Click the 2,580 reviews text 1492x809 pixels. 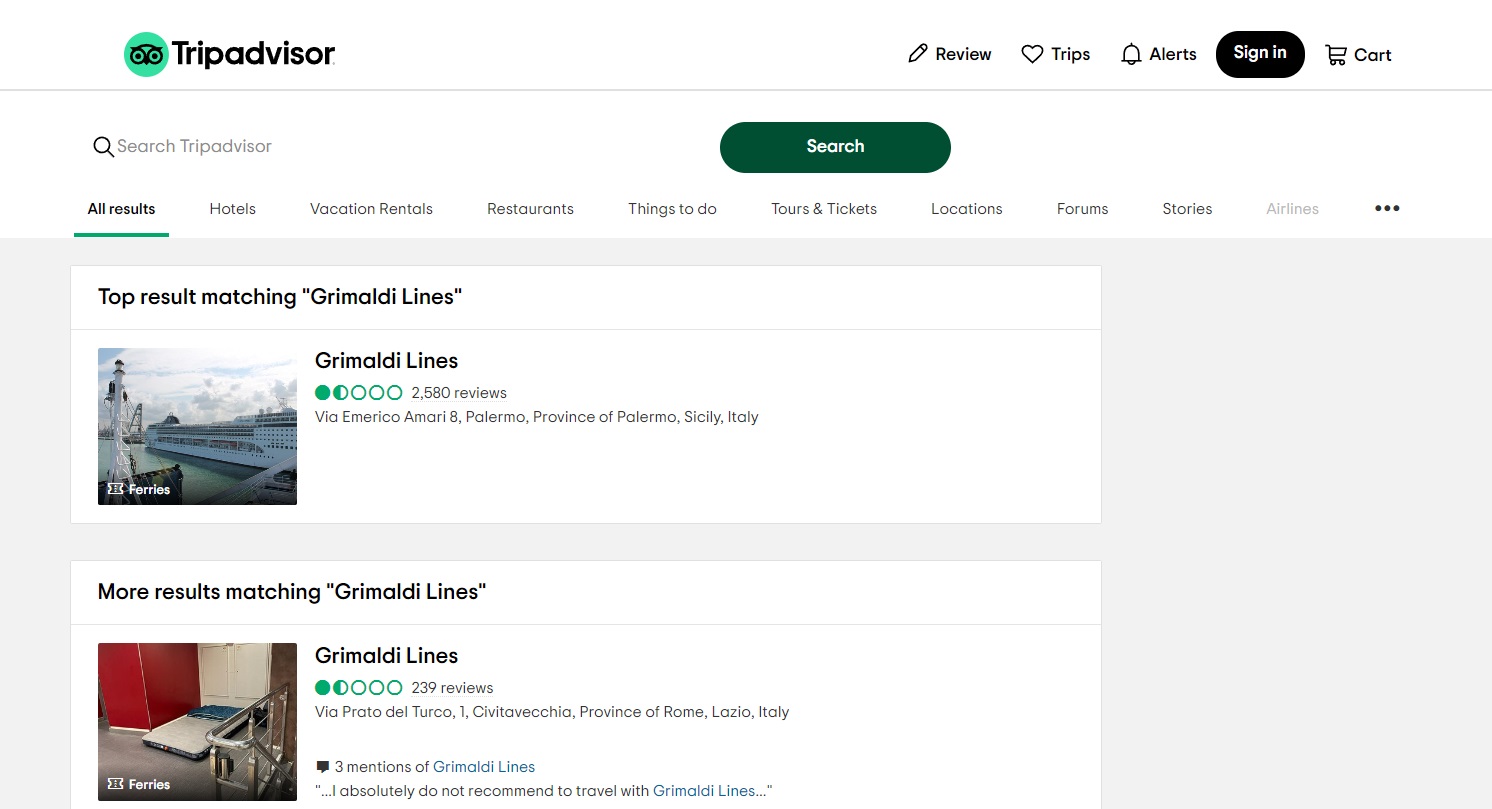pos(459,393)
